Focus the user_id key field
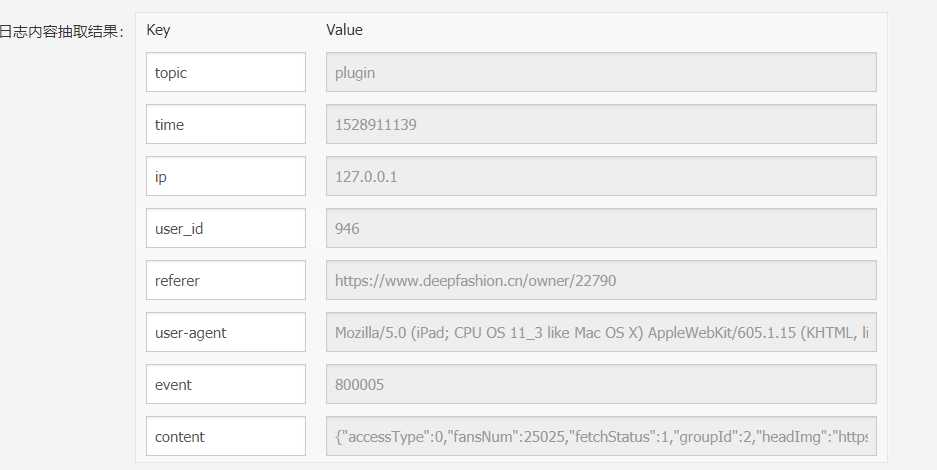Image resolution: width=937 pixels, height=470 pixels. 225,229
